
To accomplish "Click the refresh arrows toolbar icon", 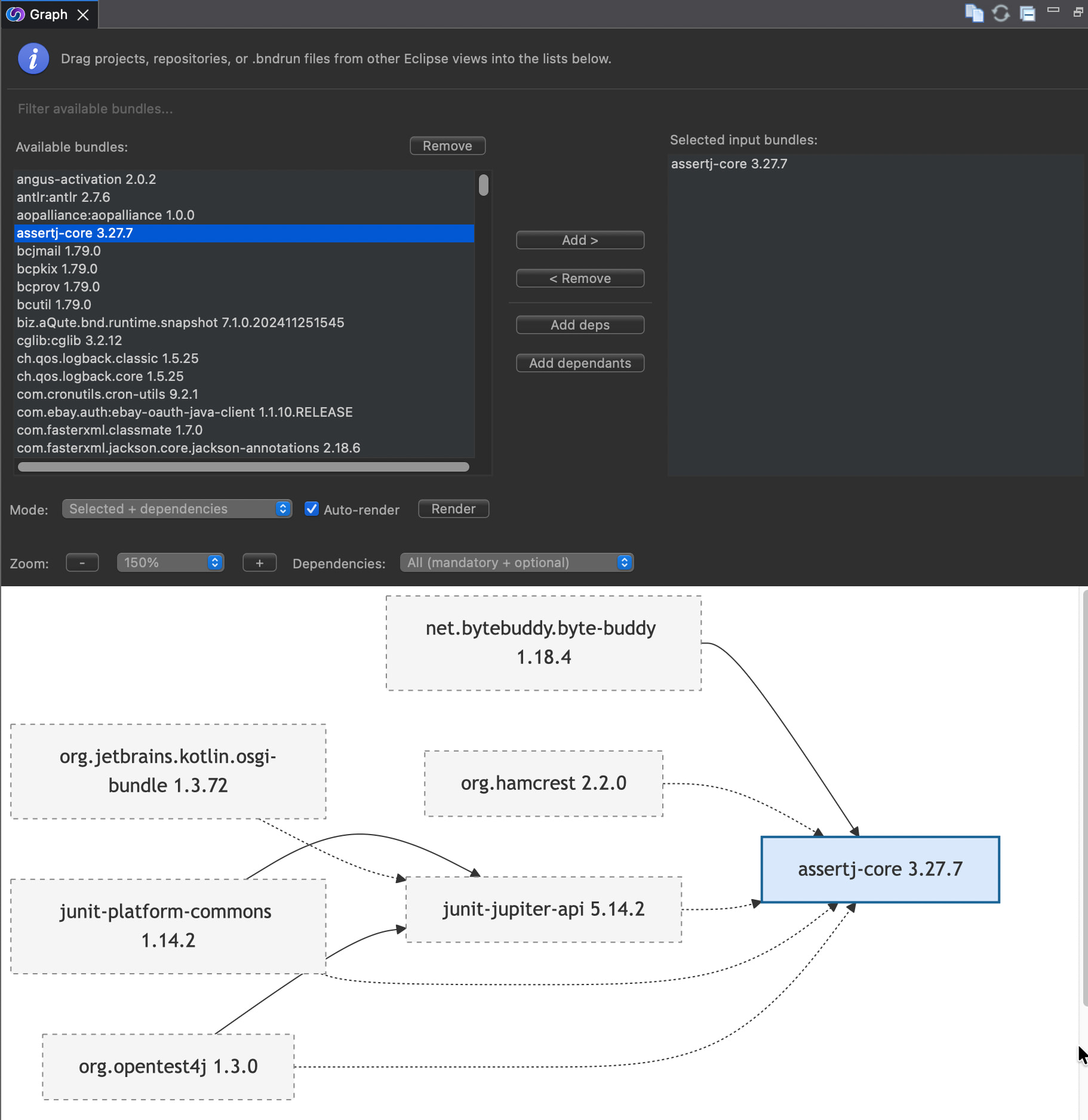I will coord(1001,13).
